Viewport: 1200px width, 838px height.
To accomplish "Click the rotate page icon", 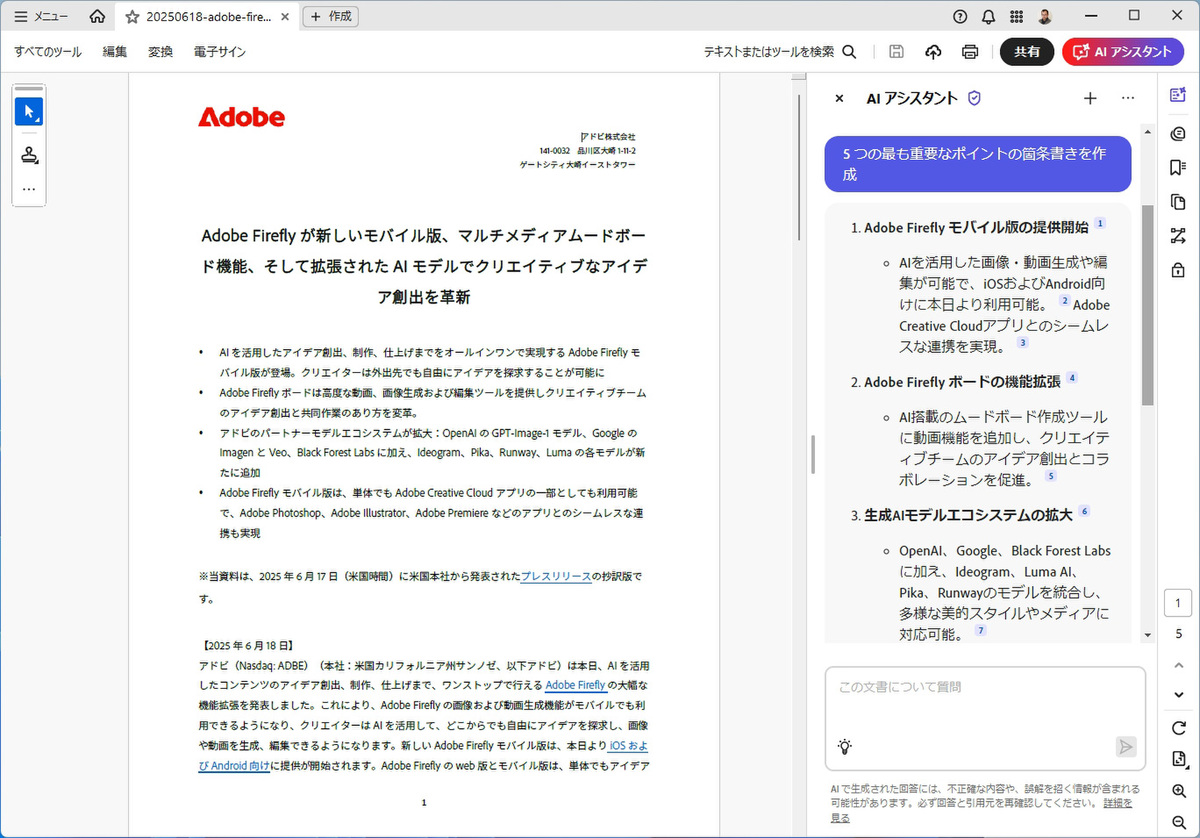I will tap(1178, 727).
